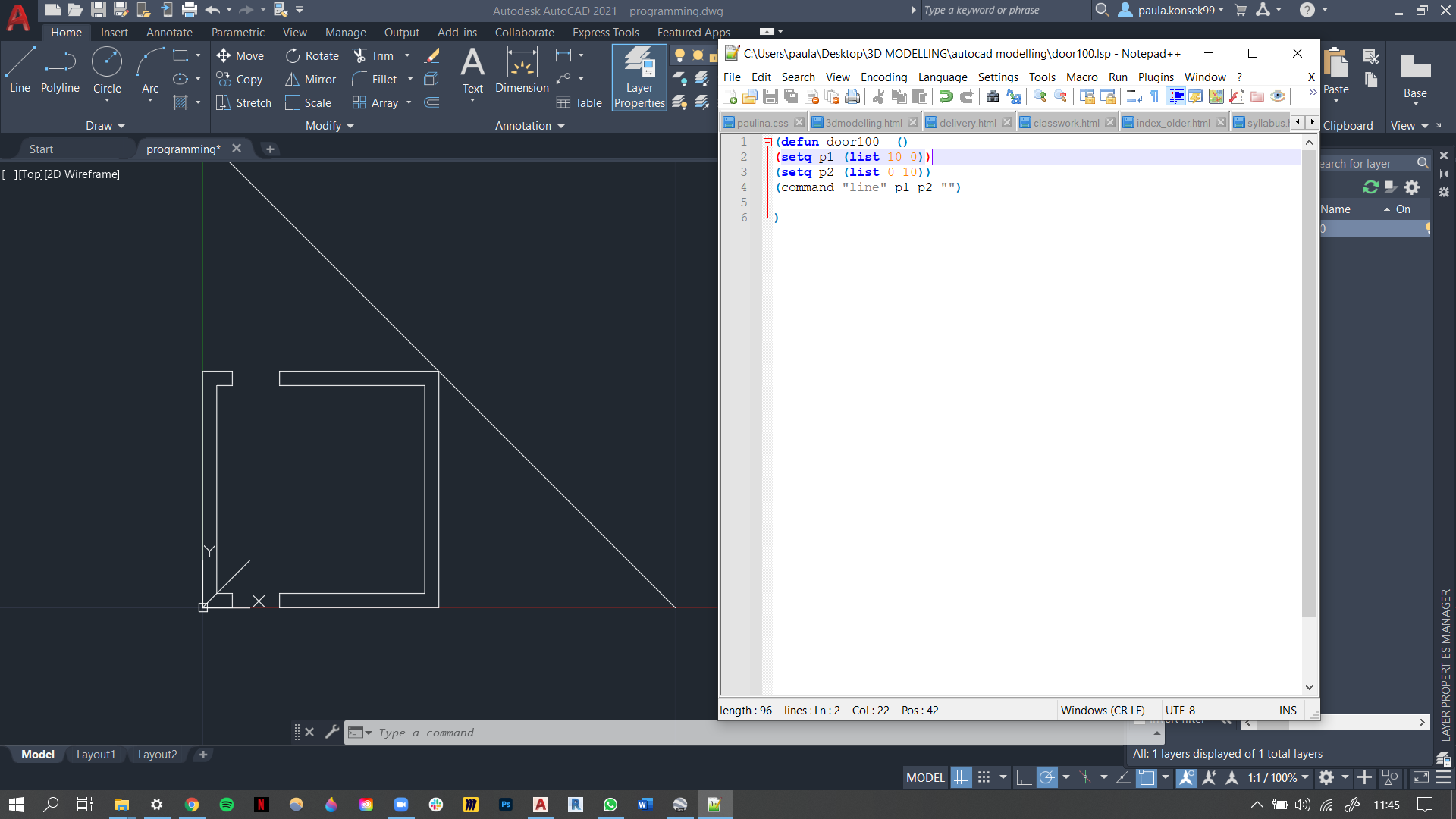Click Zoom In icon in Notepad++ toolbar
1456x819 pixels.
1040,97
